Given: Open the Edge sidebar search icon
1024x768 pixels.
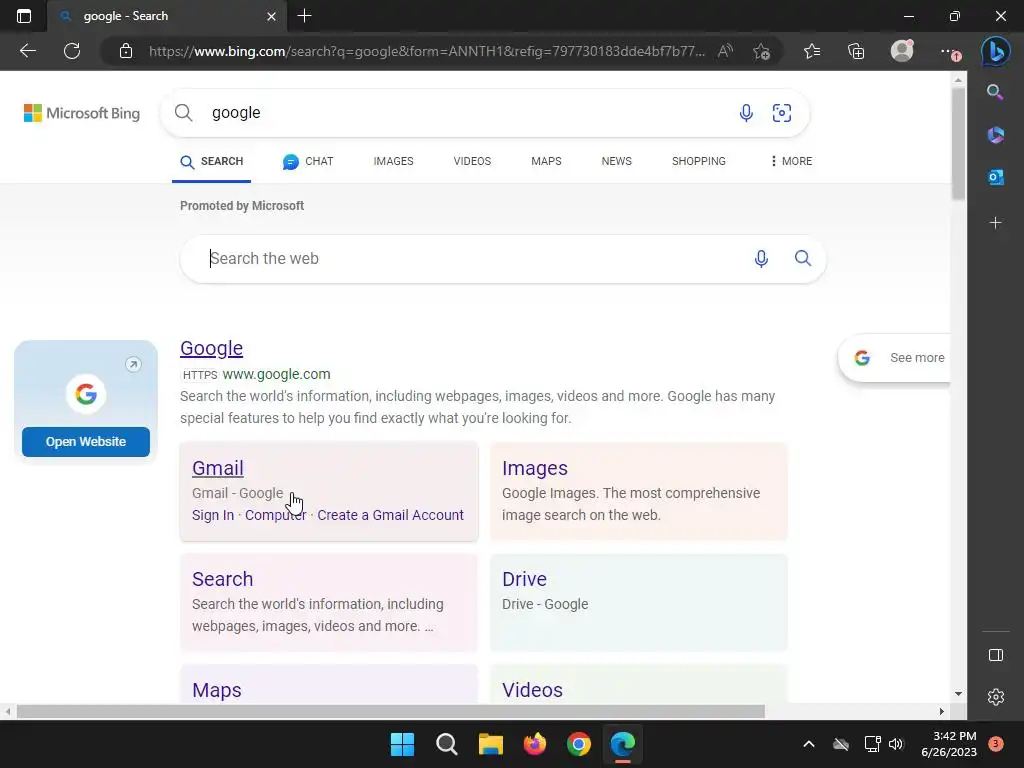Looking at the screenshot, I should tap(995, 92).
